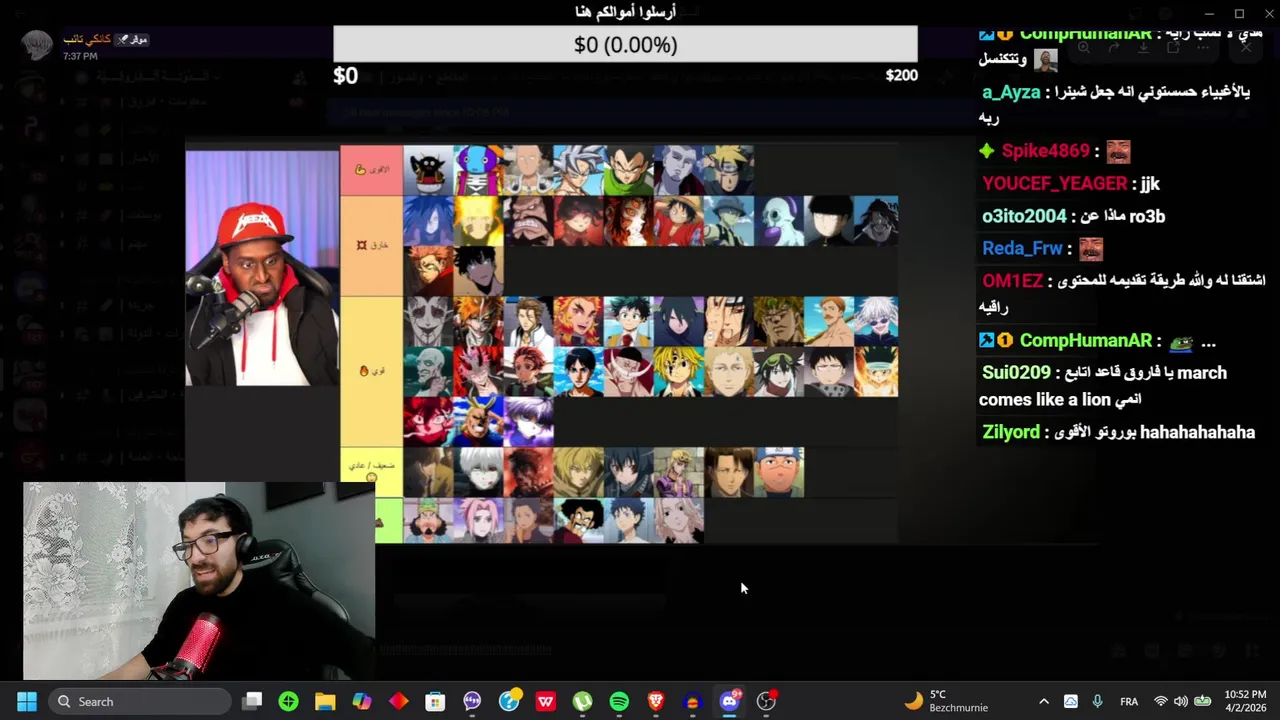Image resolution: width=1280 pixels, height=720 pixels.
Task: Select Boruto thumbnail in top tier
Action: [x=728, y=170]
